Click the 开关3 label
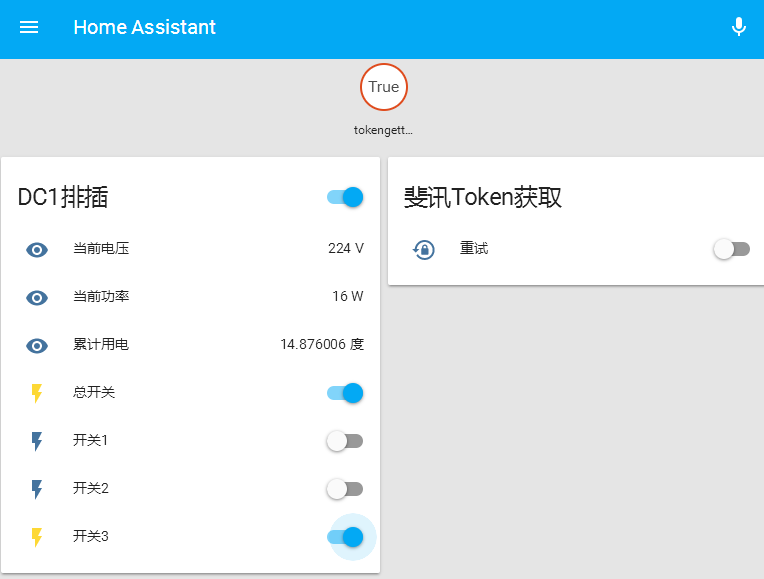This screenshot has width=764, height=579. (x=91, y=536)
